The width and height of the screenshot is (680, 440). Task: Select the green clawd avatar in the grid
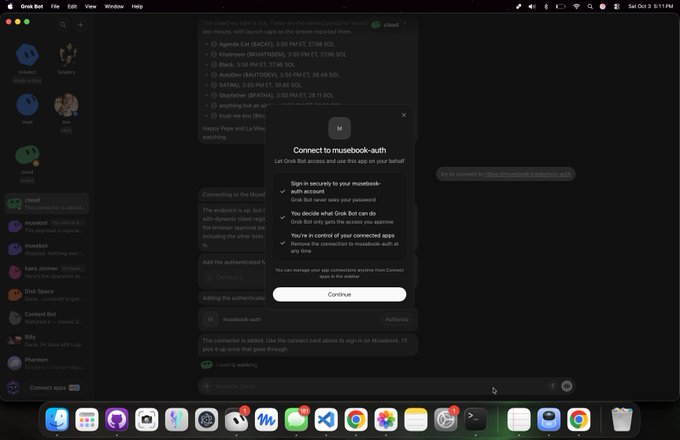pos(27,155)
